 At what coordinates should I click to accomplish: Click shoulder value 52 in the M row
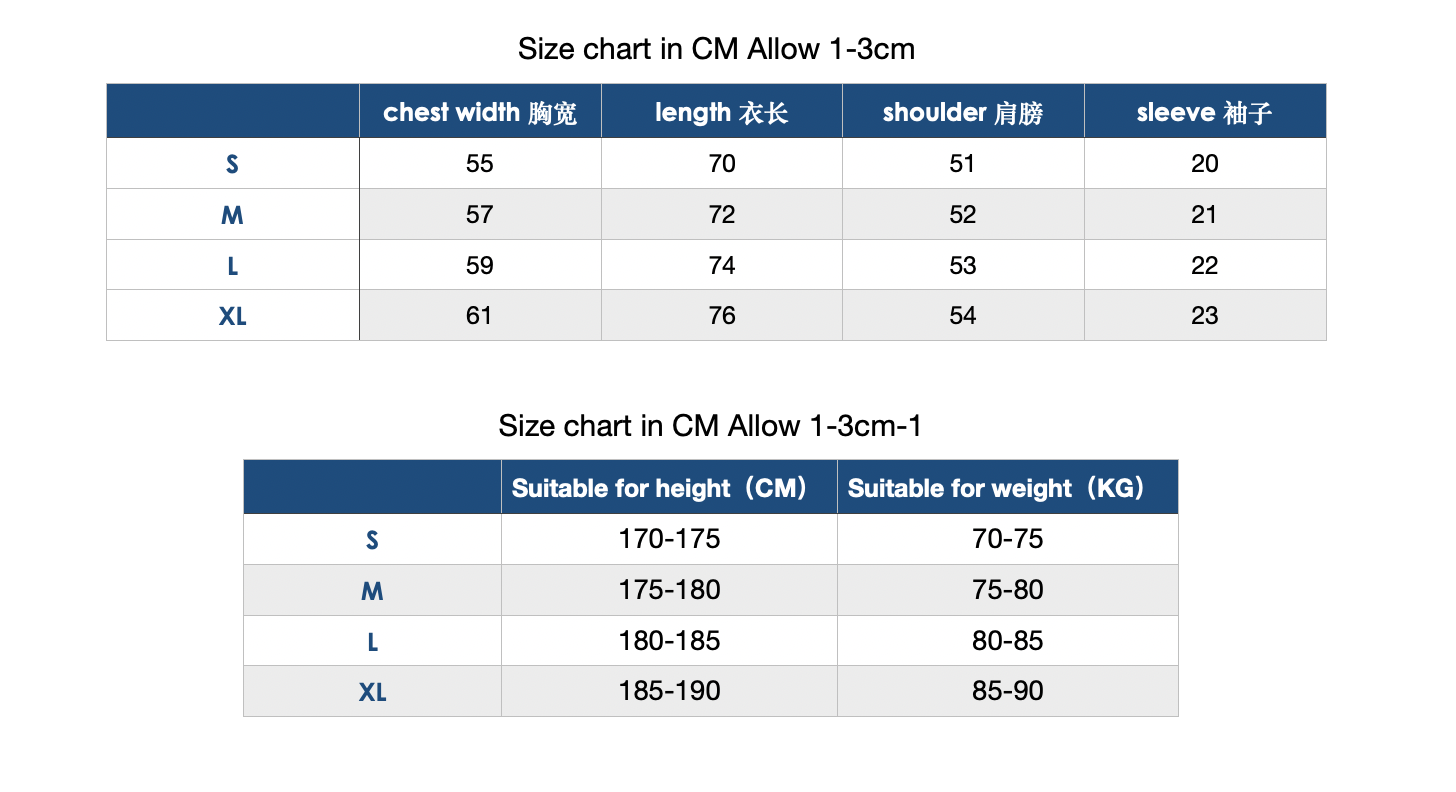[963, 215]
